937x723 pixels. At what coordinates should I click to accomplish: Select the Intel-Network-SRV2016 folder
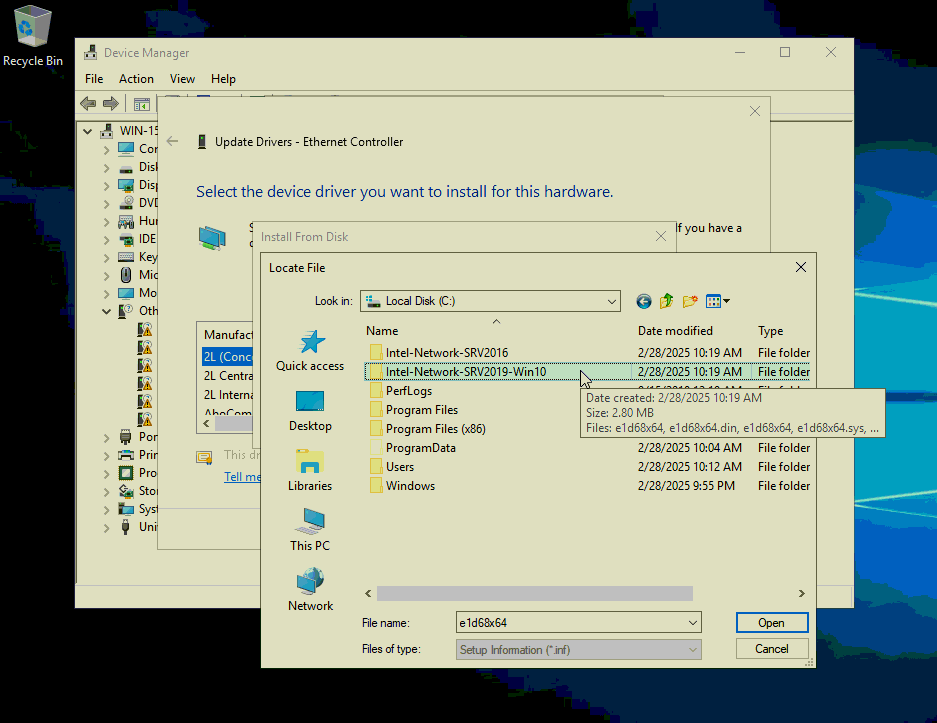(x=446, y=353)
